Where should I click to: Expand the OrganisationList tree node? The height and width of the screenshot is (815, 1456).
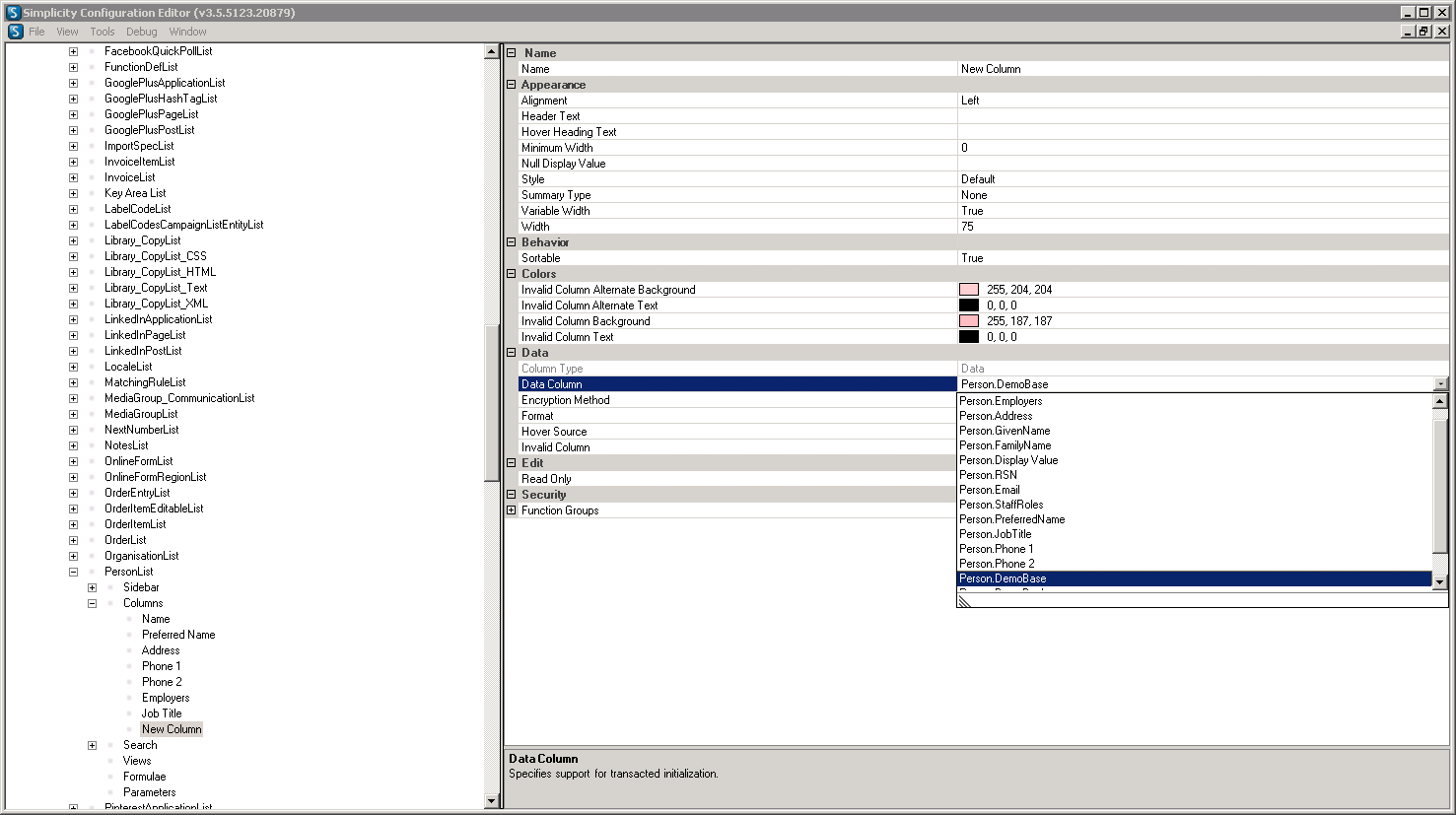coord(73,556)
